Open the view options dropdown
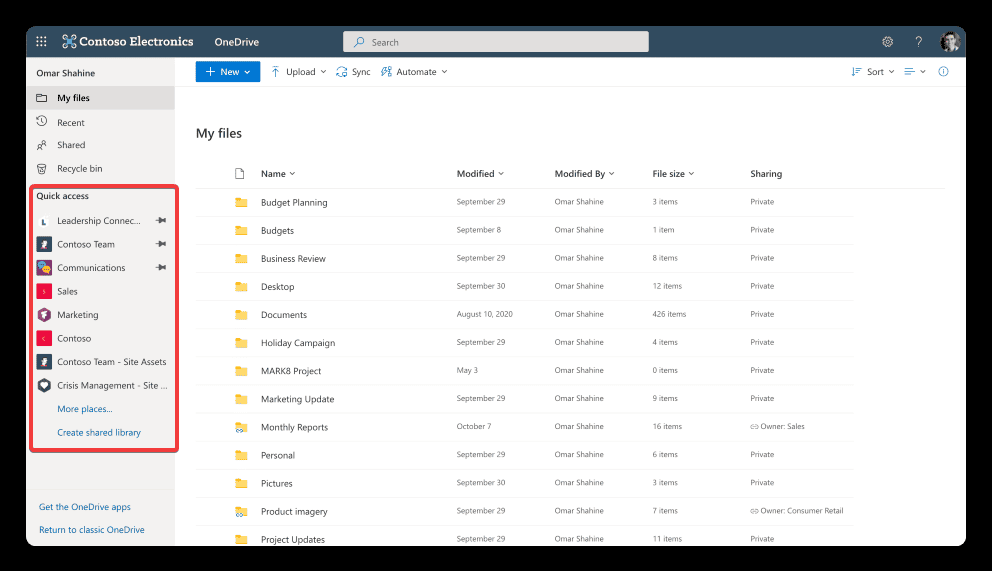The height and width of the screenshot is (571, 992). coord(915,72)
